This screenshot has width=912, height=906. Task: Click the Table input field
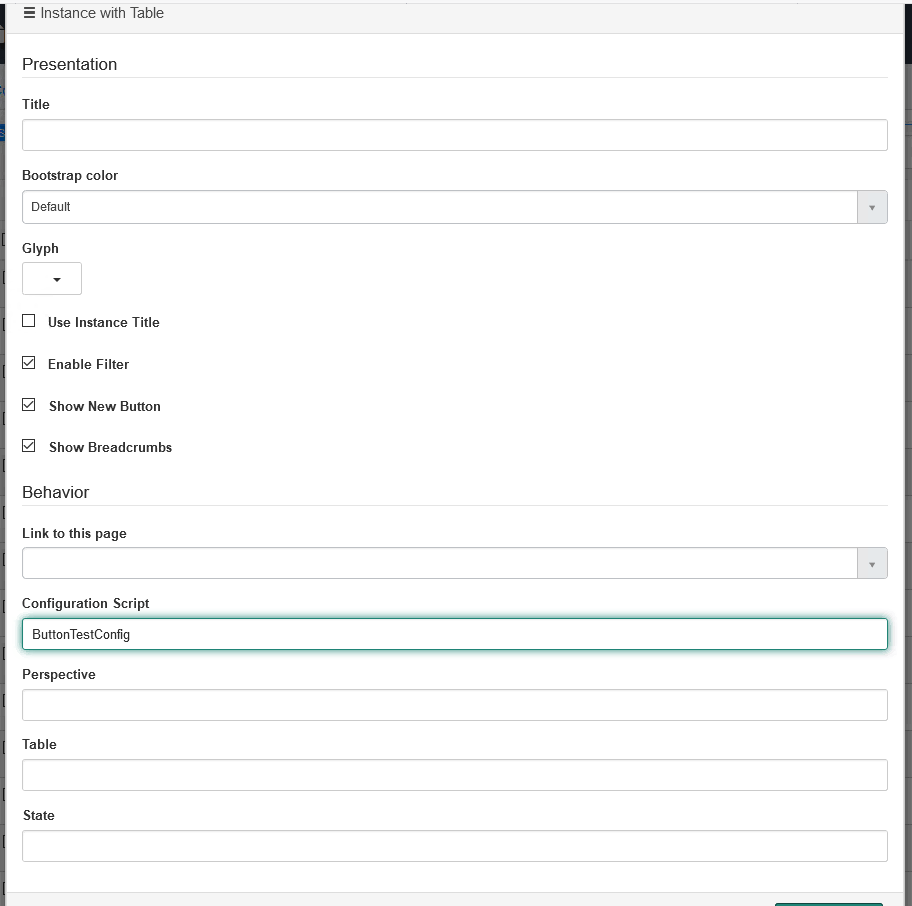pyautogui.click(x=455, y=774)
